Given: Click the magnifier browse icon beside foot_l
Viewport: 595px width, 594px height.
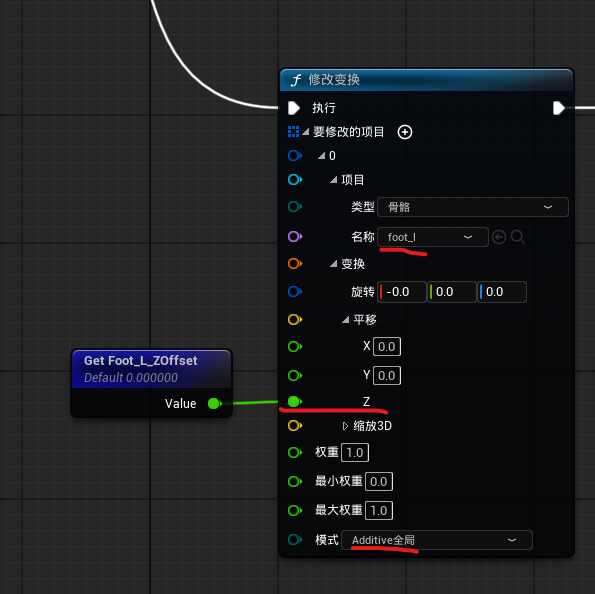Looking at the screenshot, I should [x=518, y=237].
